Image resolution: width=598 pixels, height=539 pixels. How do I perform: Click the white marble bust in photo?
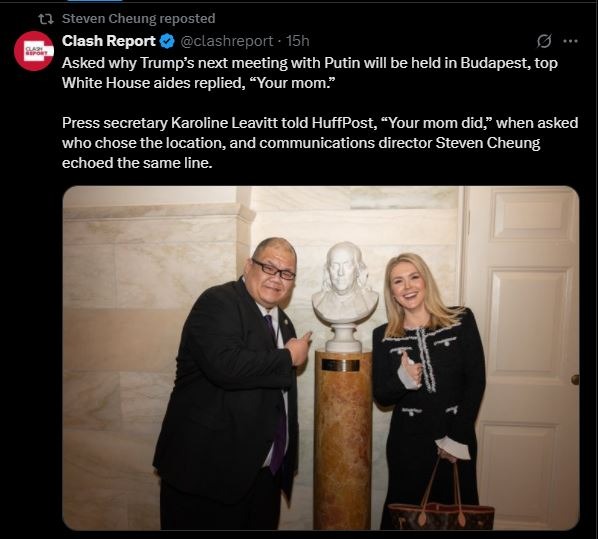[x=344, y=297]
